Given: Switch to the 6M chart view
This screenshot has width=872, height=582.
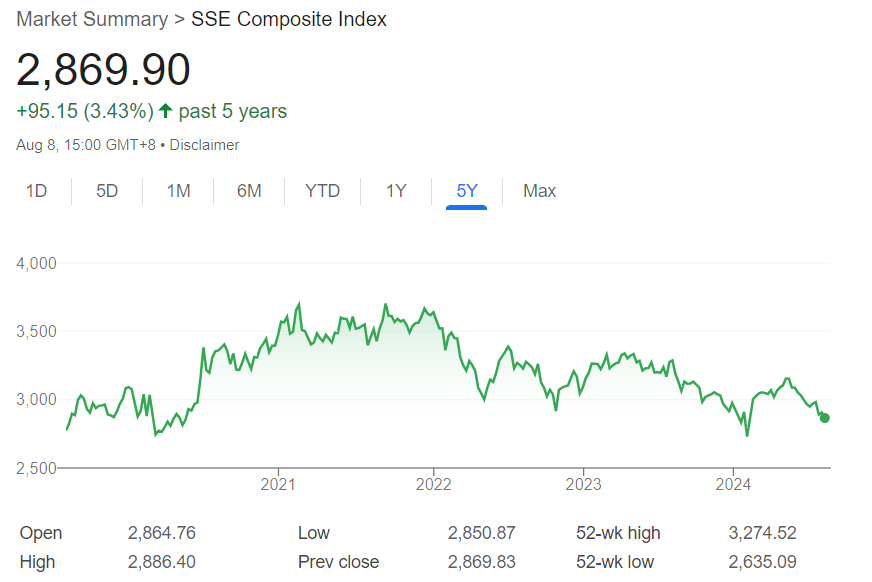Looking at the screenshot, I should [250, 191].
